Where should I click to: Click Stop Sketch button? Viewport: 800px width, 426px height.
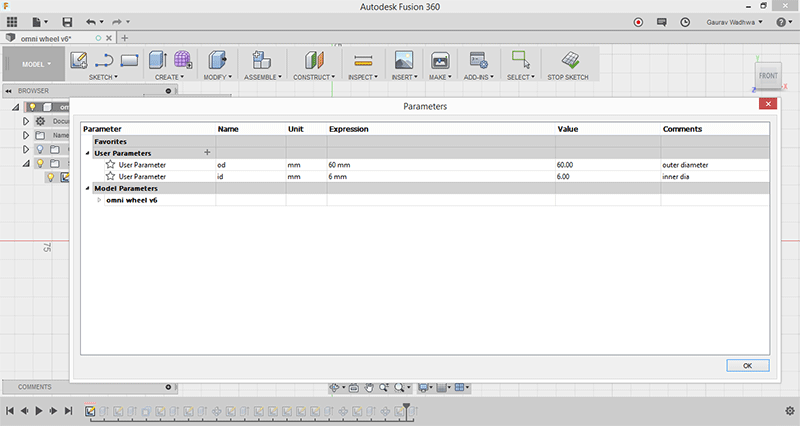point(568,64)
